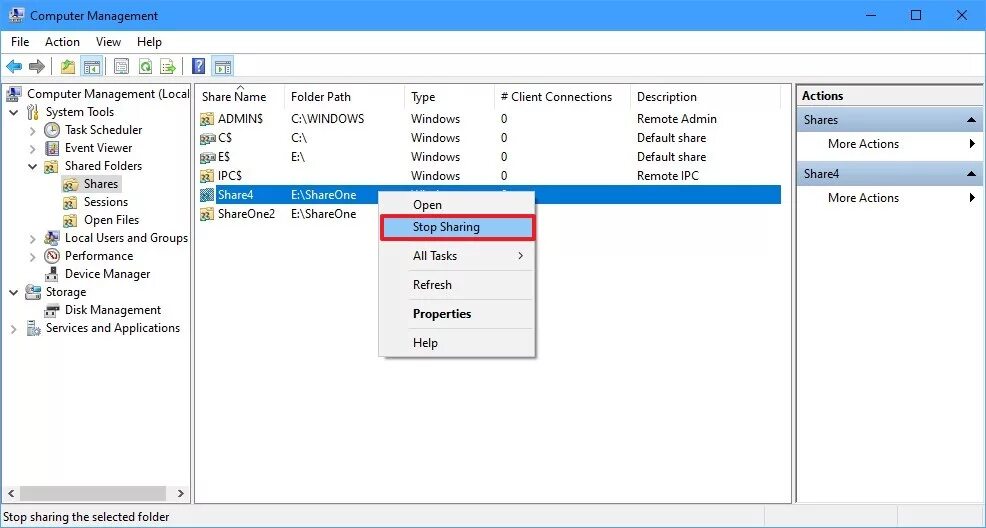This screenshot has height=528, width=986.
Task: Click the tree scrollbar right arrow
Action: [x=180, y=494]
